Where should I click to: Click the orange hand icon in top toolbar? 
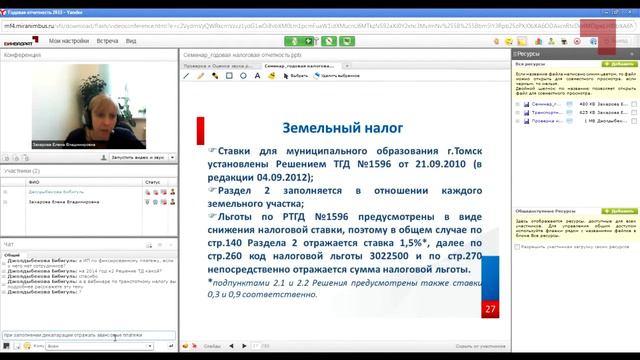(x=496, y=41)
